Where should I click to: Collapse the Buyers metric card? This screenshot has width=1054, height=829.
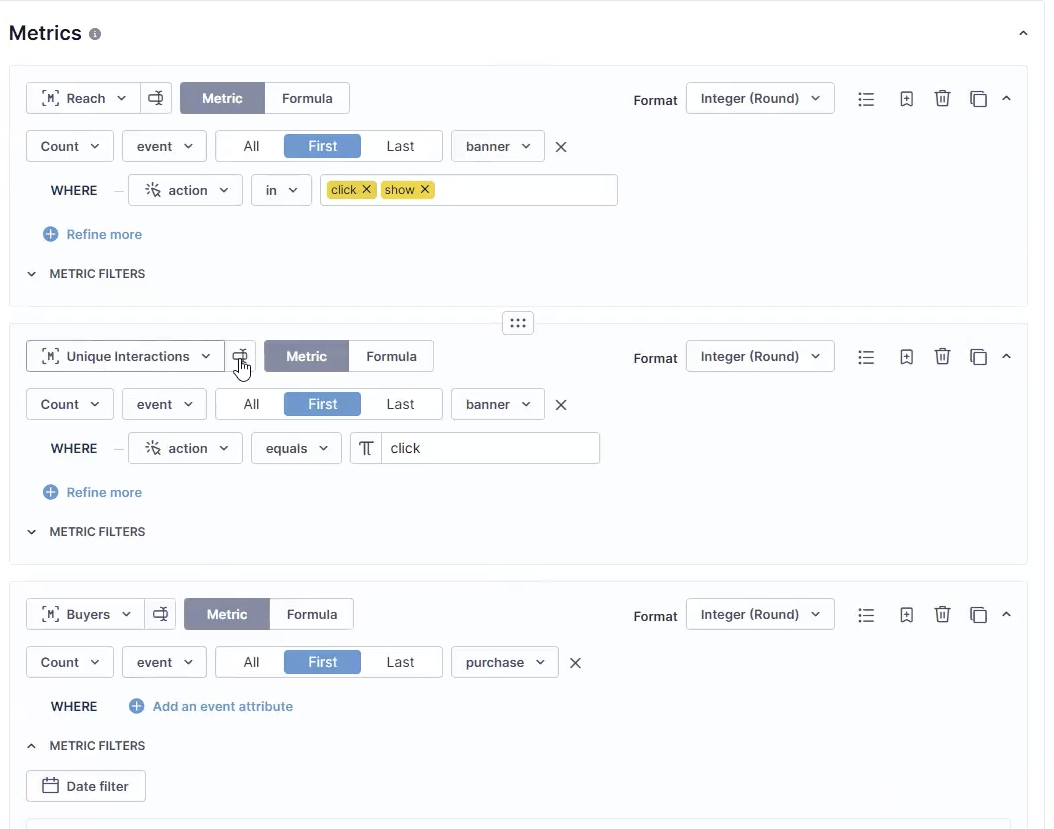point(1006,614)
